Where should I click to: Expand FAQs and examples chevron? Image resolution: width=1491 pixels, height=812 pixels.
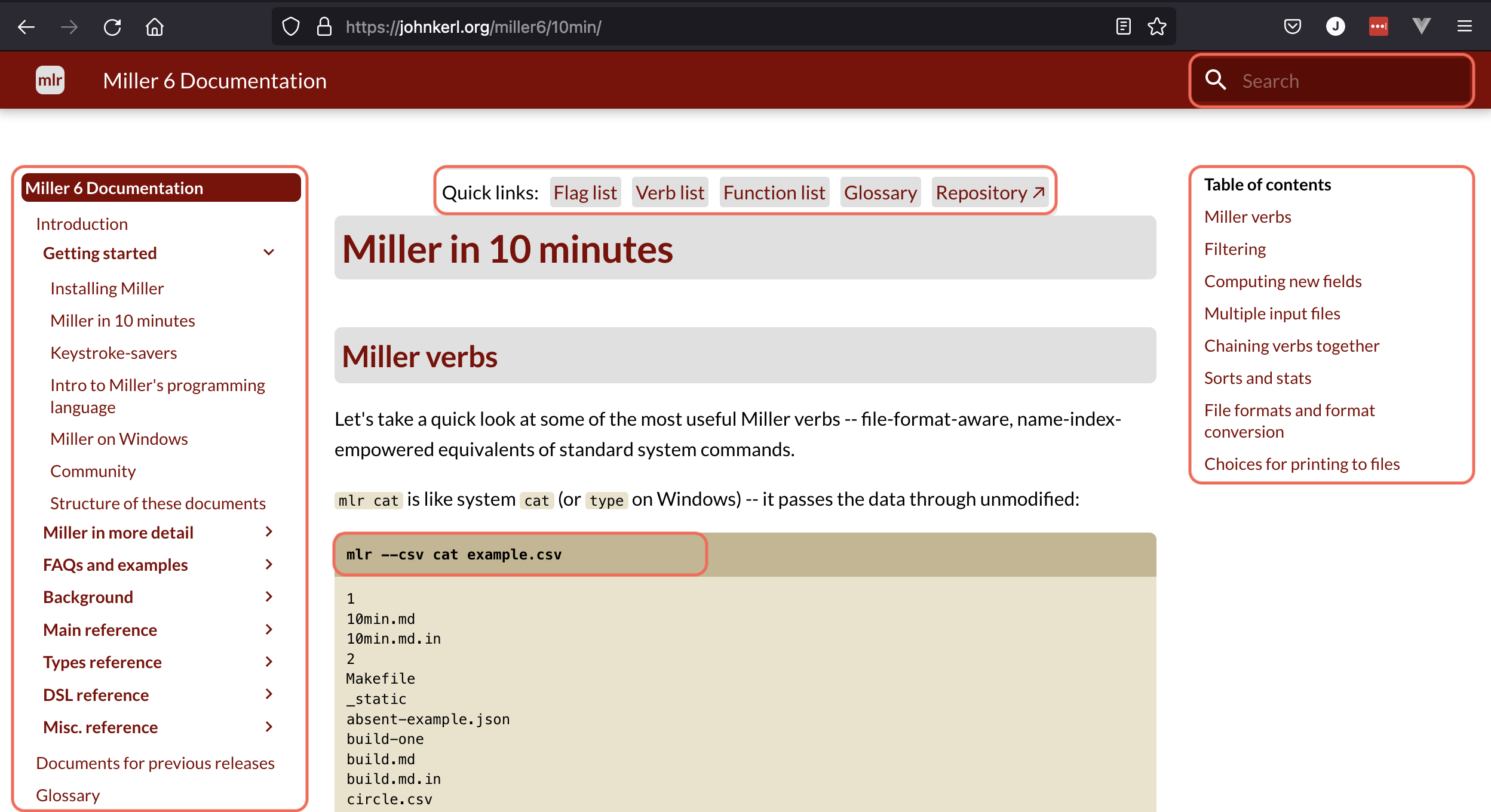pyautogui.click(x=269, y=565)
